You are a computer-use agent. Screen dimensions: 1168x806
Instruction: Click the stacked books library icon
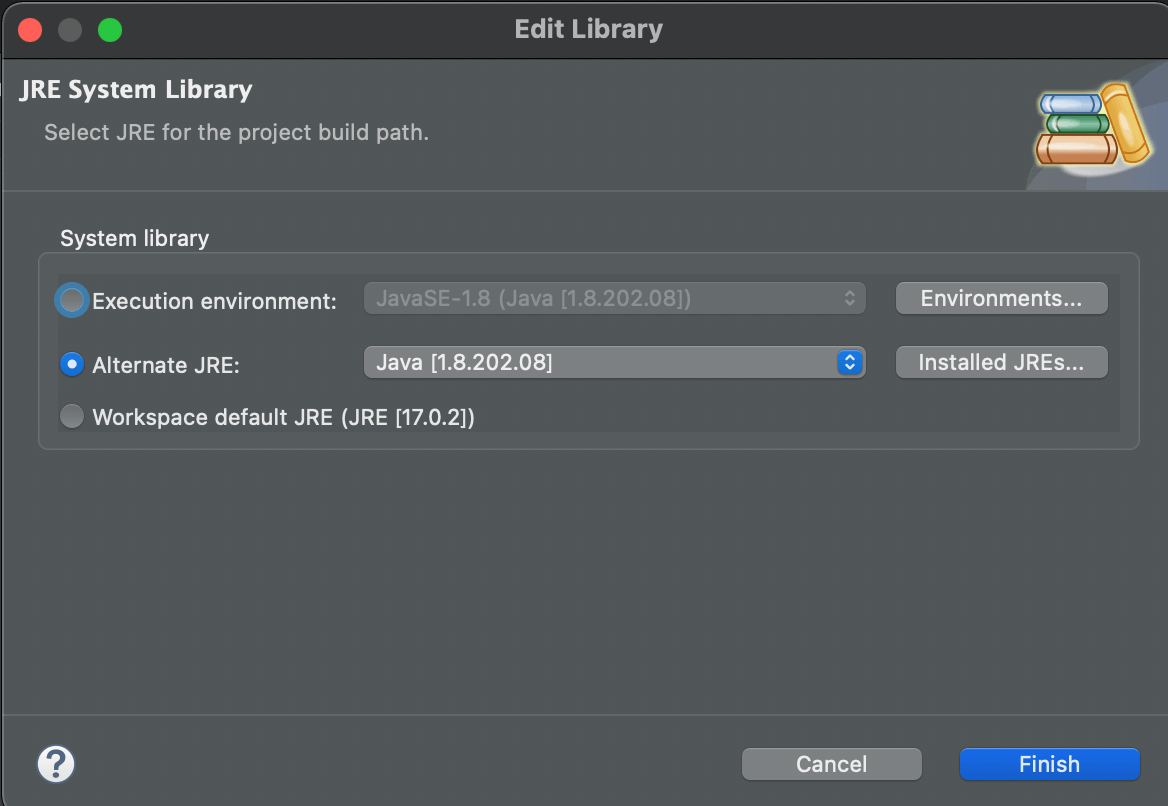pos(1091,128)
